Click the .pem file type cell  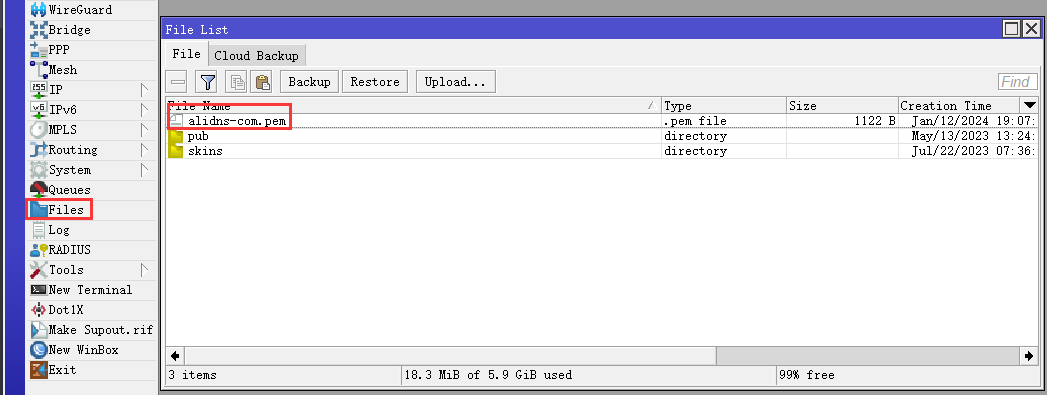[695, 121]
